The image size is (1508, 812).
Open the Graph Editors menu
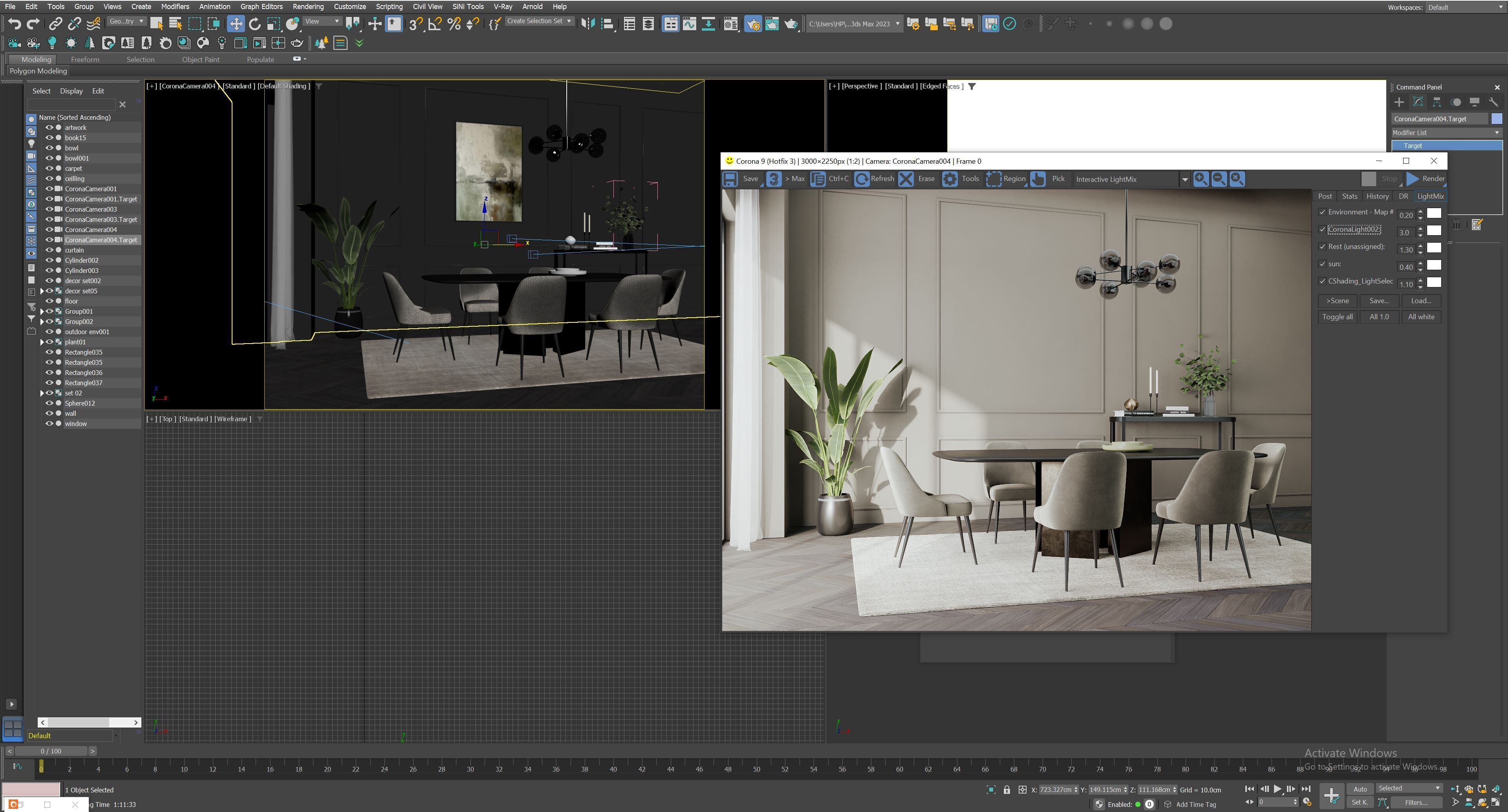(261, 6)
